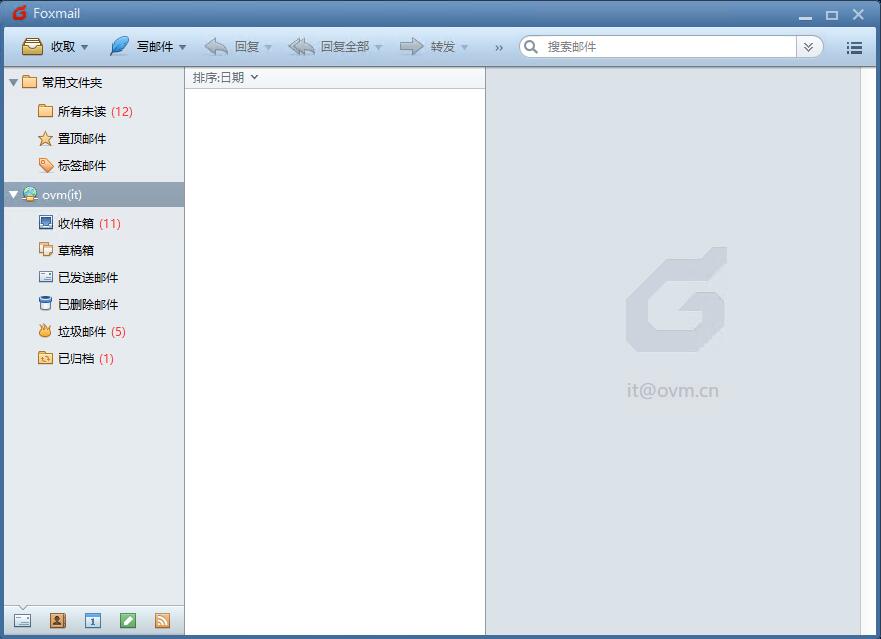
Task: Switch to notes view bottom icon
Action: (x=128, y=620)
